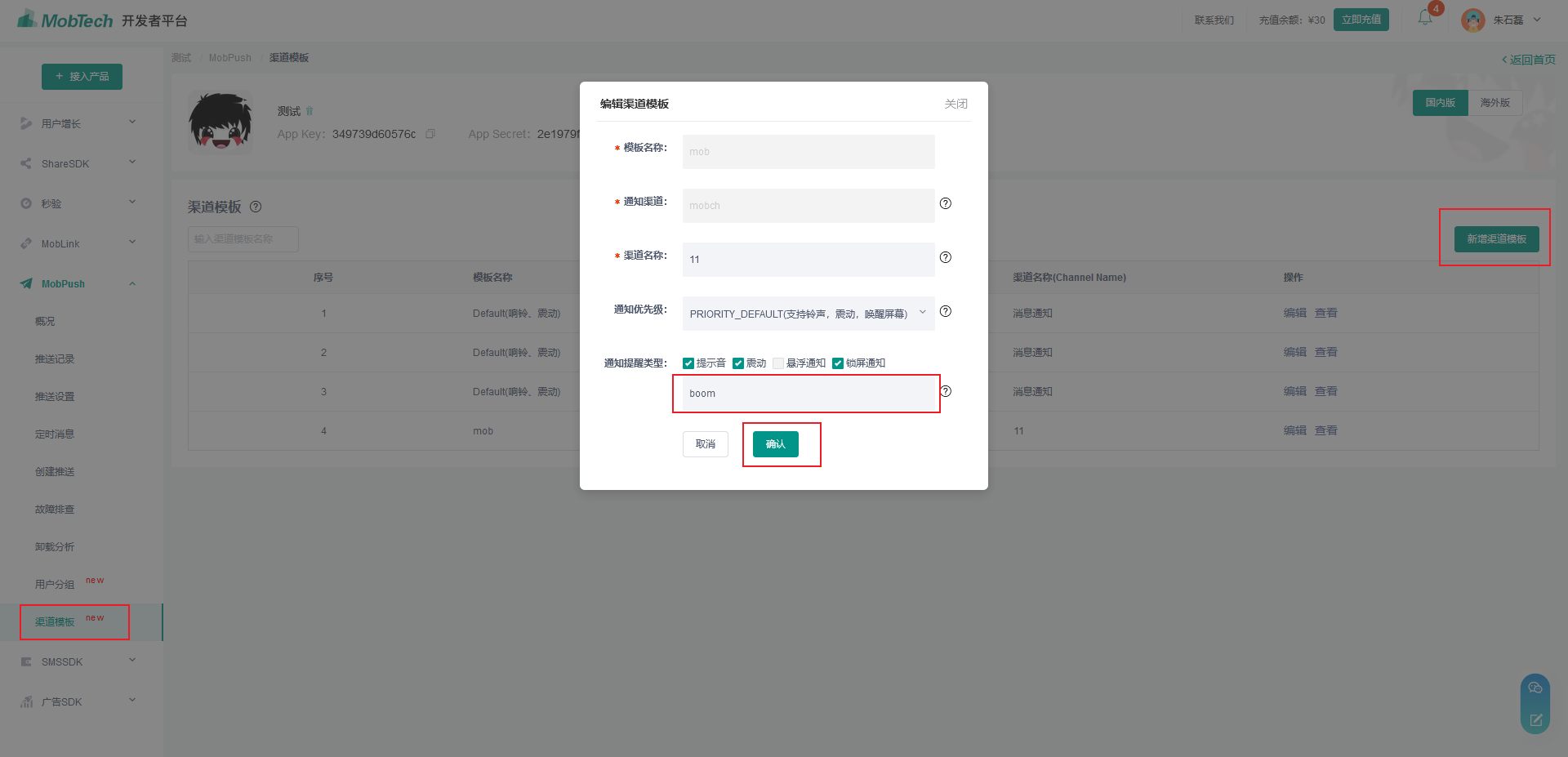Click the 渠道名称 input field containing 11
Viewport: 1568px width, 757px height.
[x=808, y=260]
